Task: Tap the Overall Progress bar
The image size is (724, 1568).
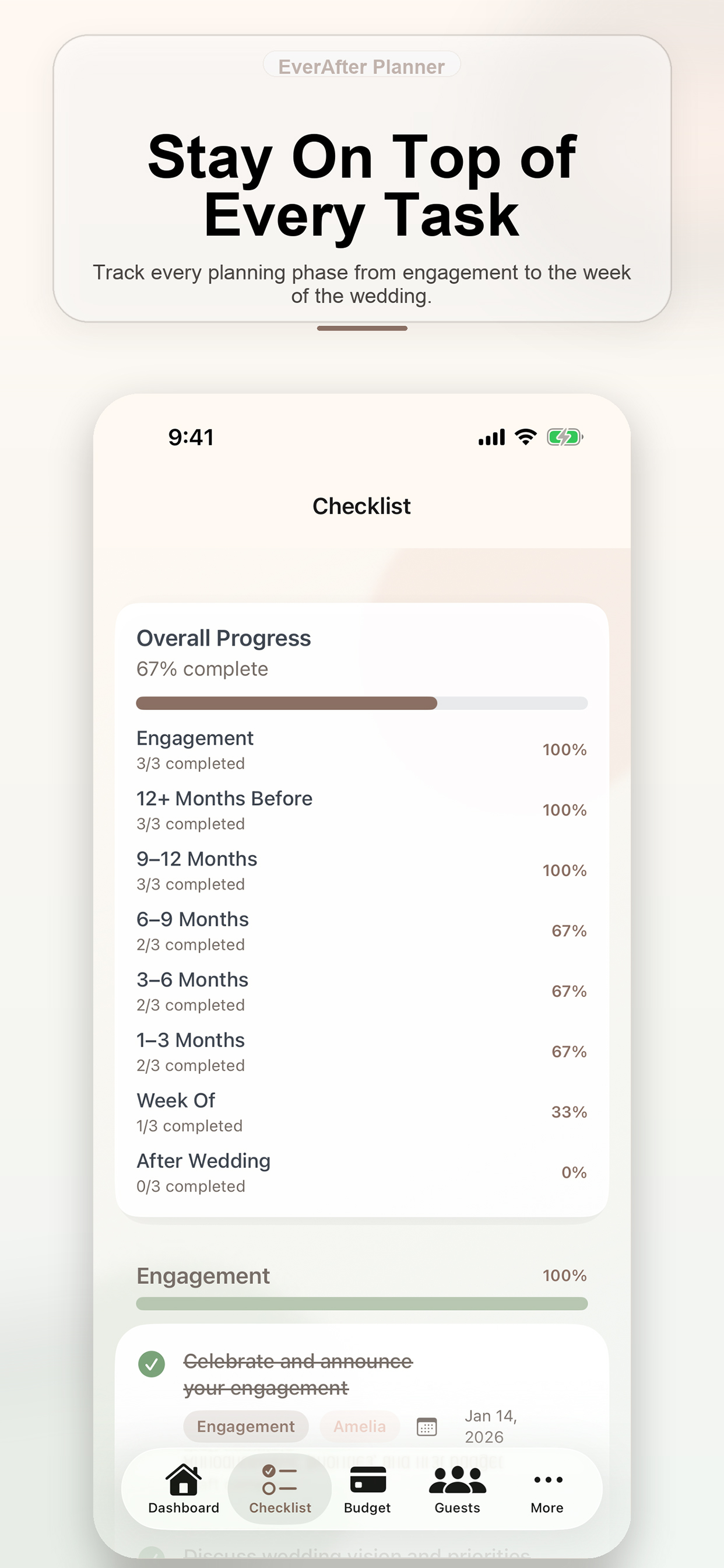Action: tap(361, 703)
